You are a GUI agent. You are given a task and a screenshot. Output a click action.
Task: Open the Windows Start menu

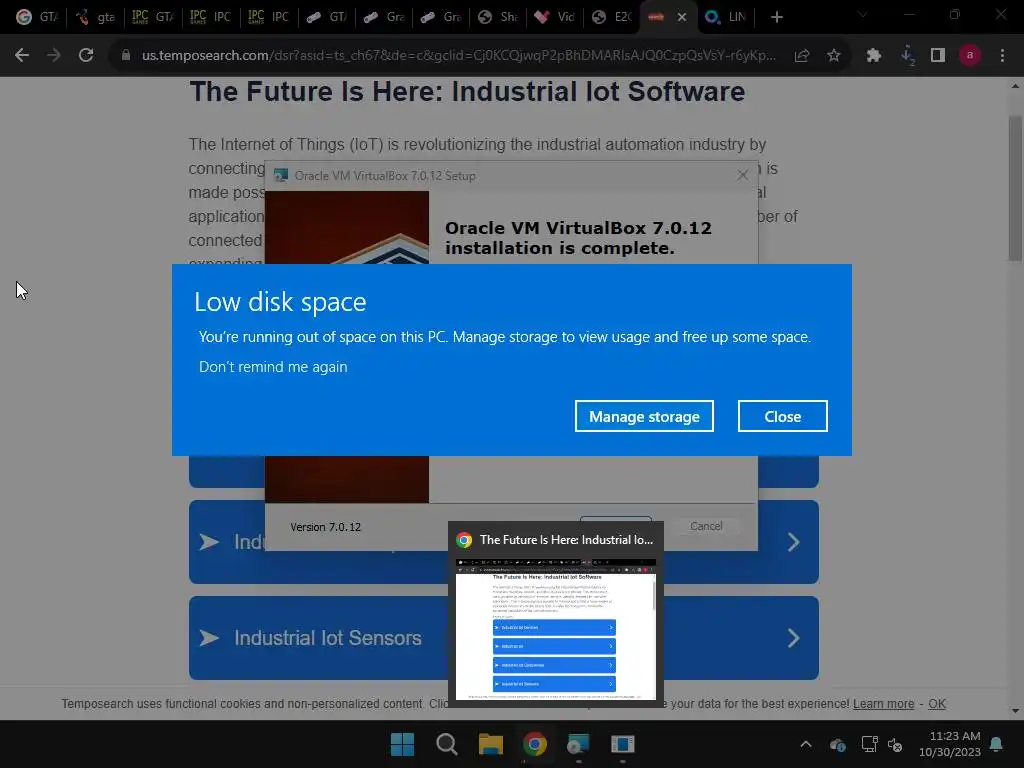coord(402,744)
